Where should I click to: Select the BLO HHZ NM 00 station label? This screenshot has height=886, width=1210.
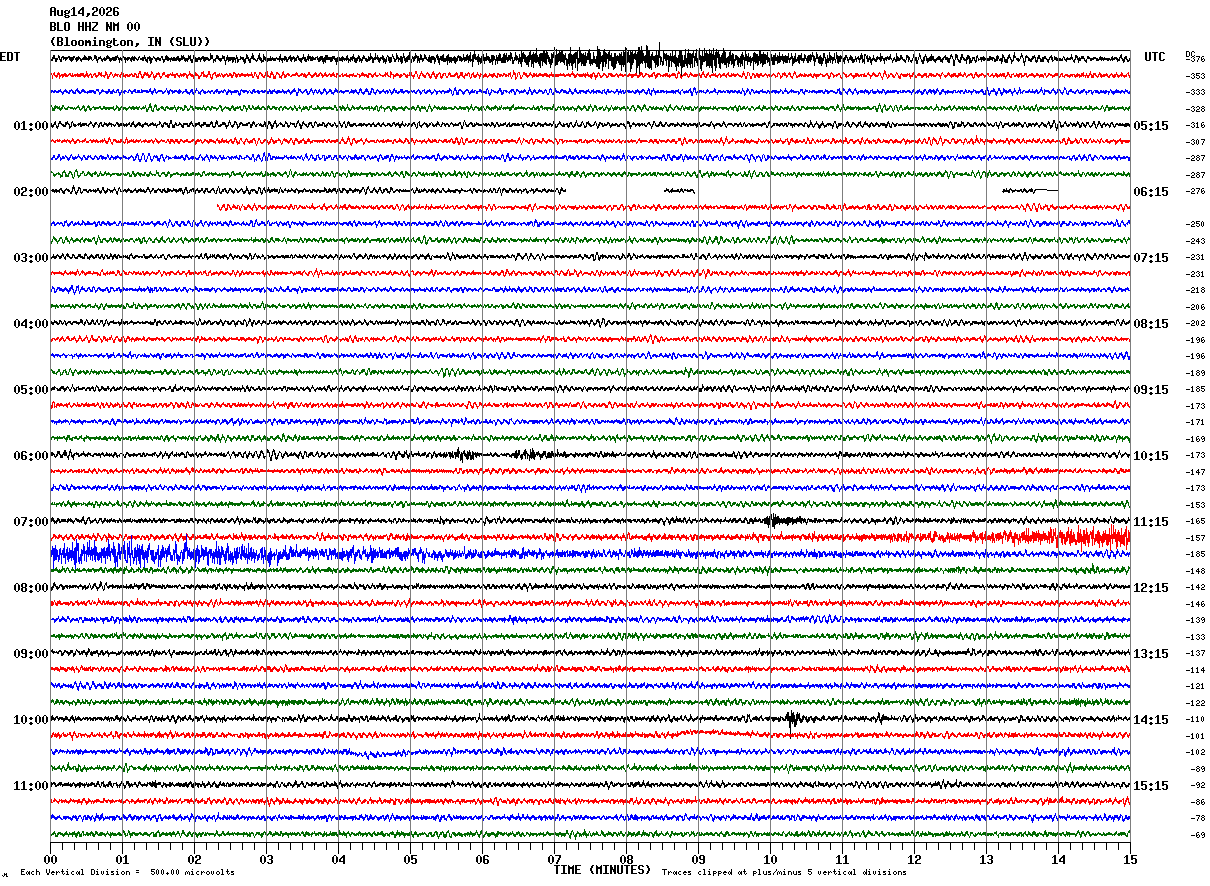pos(95,27)
